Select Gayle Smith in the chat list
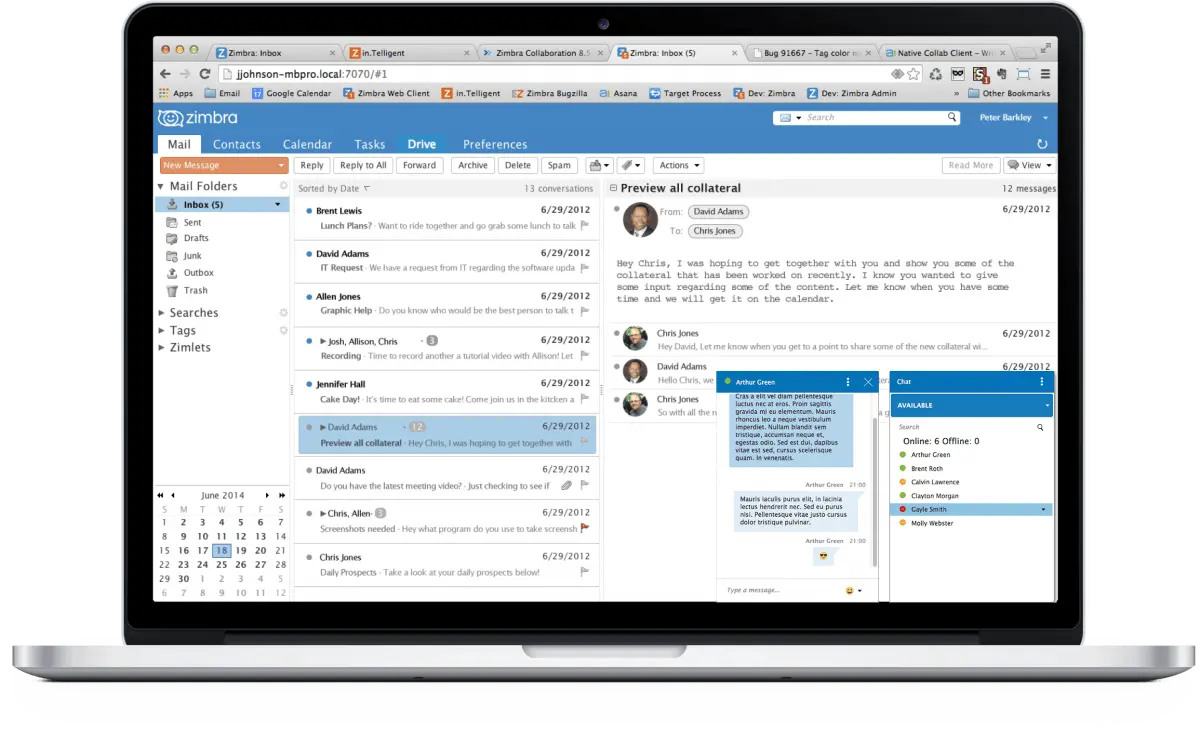This screenshot has height=731, width=1200. (x=970, y=509)
